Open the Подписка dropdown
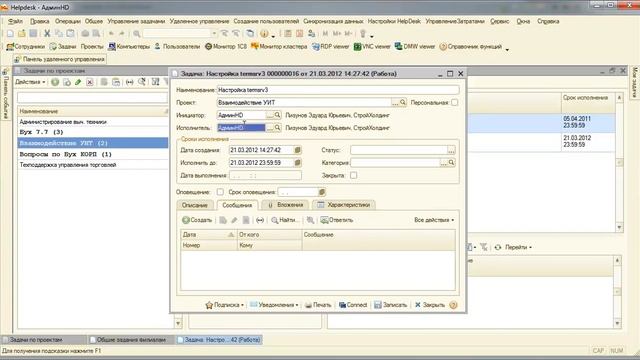Viewport: 640px width, 360px height. 224,305
